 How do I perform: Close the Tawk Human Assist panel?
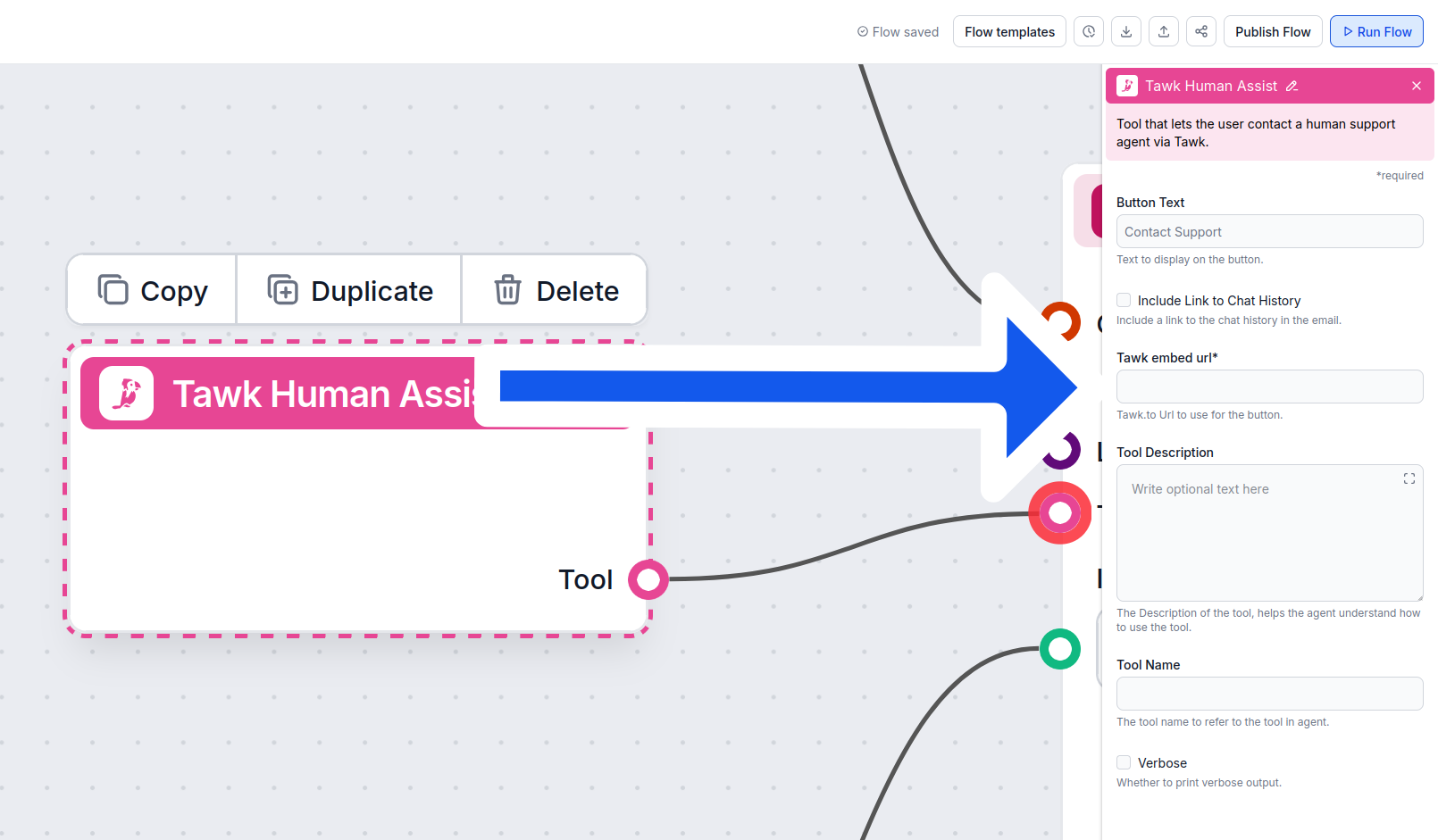pyautogui.click(x=1416, y=86)
